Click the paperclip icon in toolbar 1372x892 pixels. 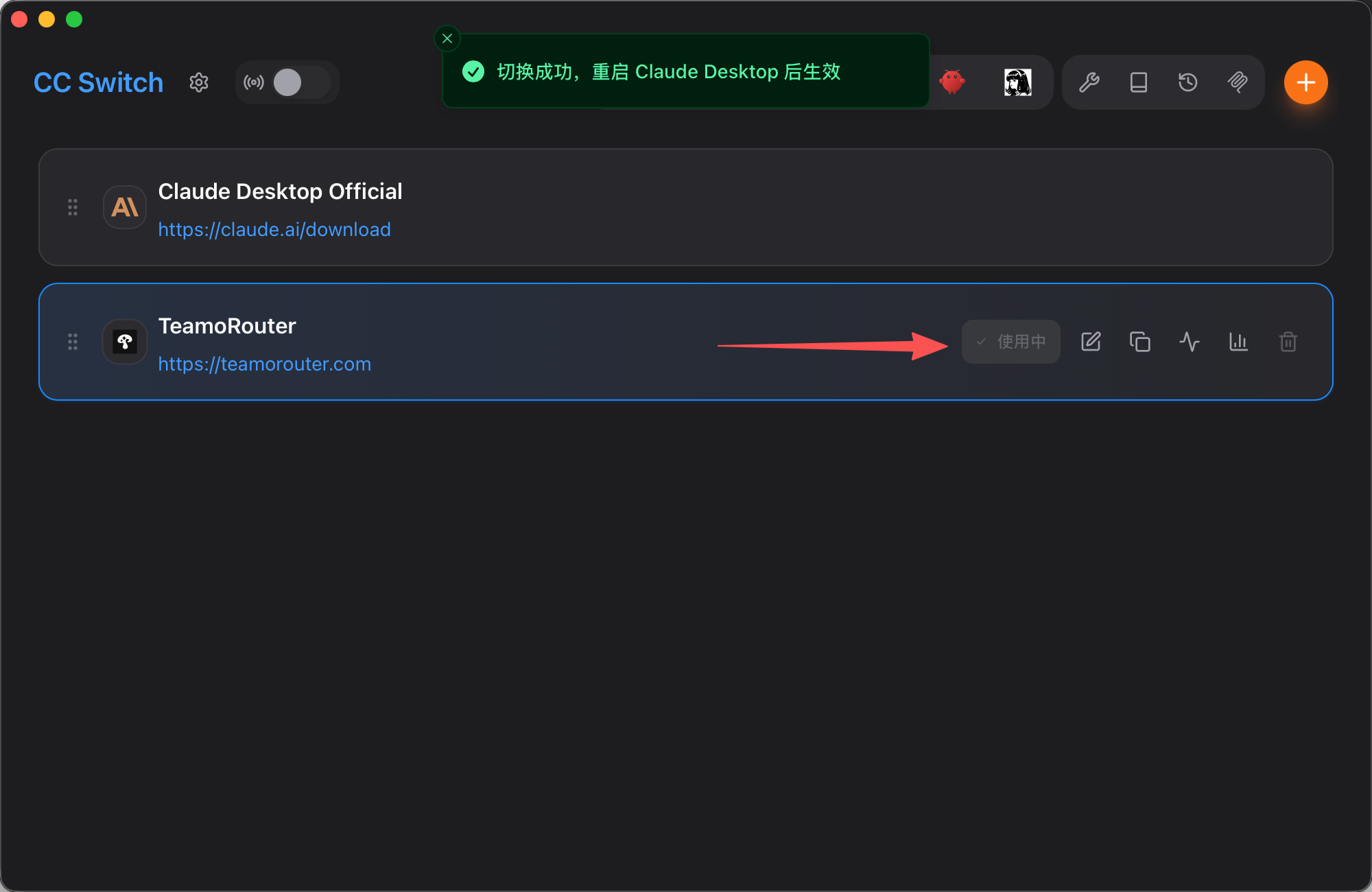[1238, 82]
